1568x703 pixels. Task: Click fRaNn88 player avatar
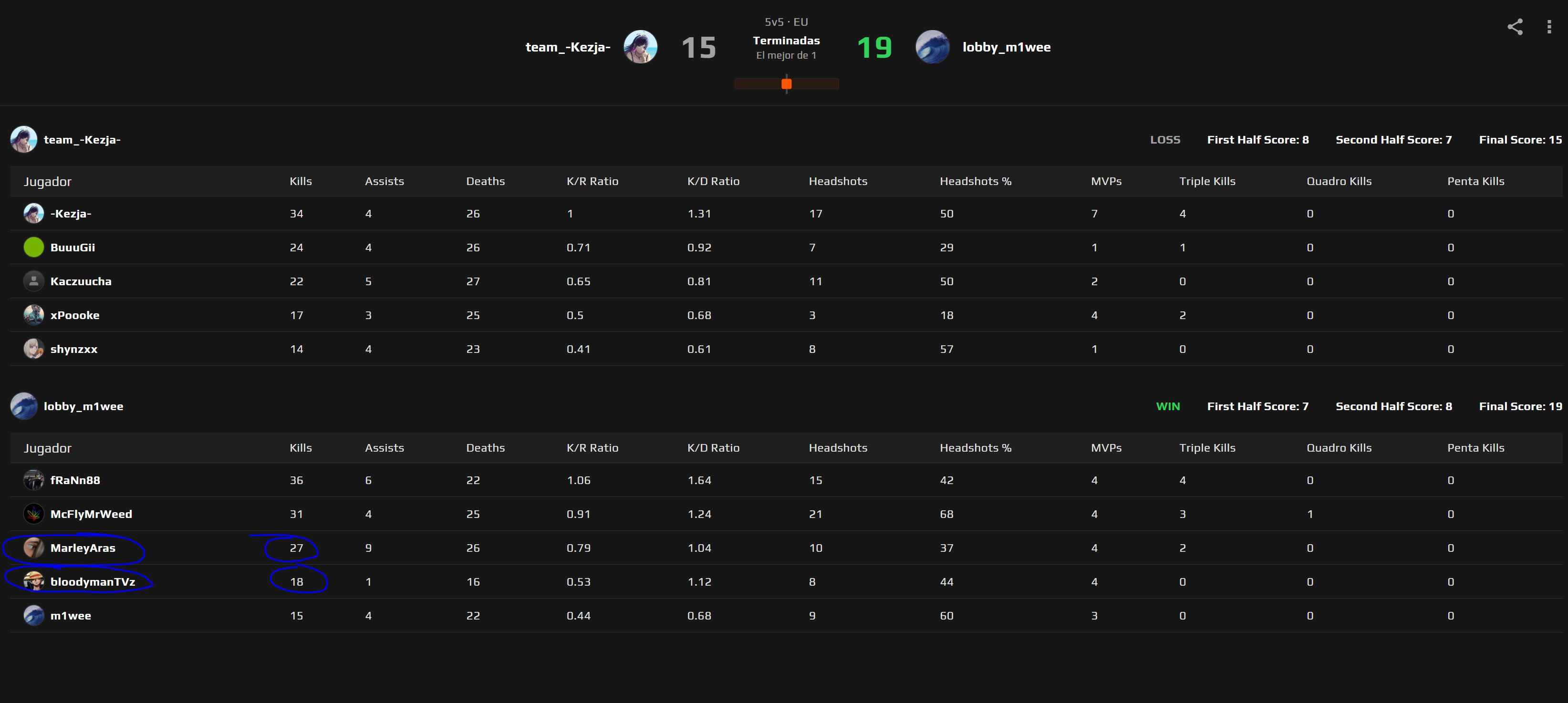pos(33,480)
